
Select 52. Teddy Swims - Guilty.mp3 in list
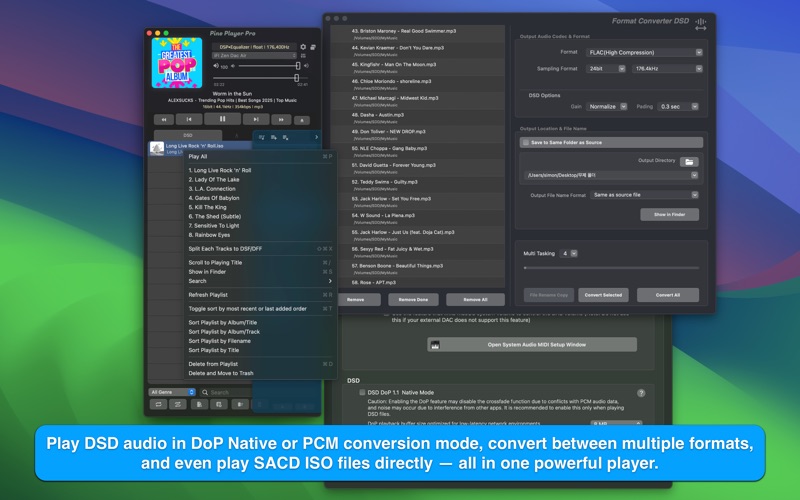point(418,185)
